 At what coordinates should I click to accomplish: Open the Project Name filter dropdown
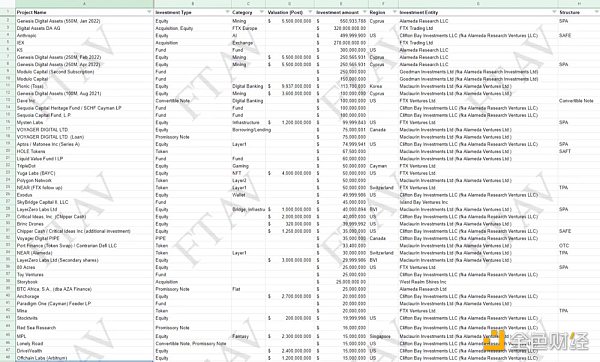click(149, 12)
